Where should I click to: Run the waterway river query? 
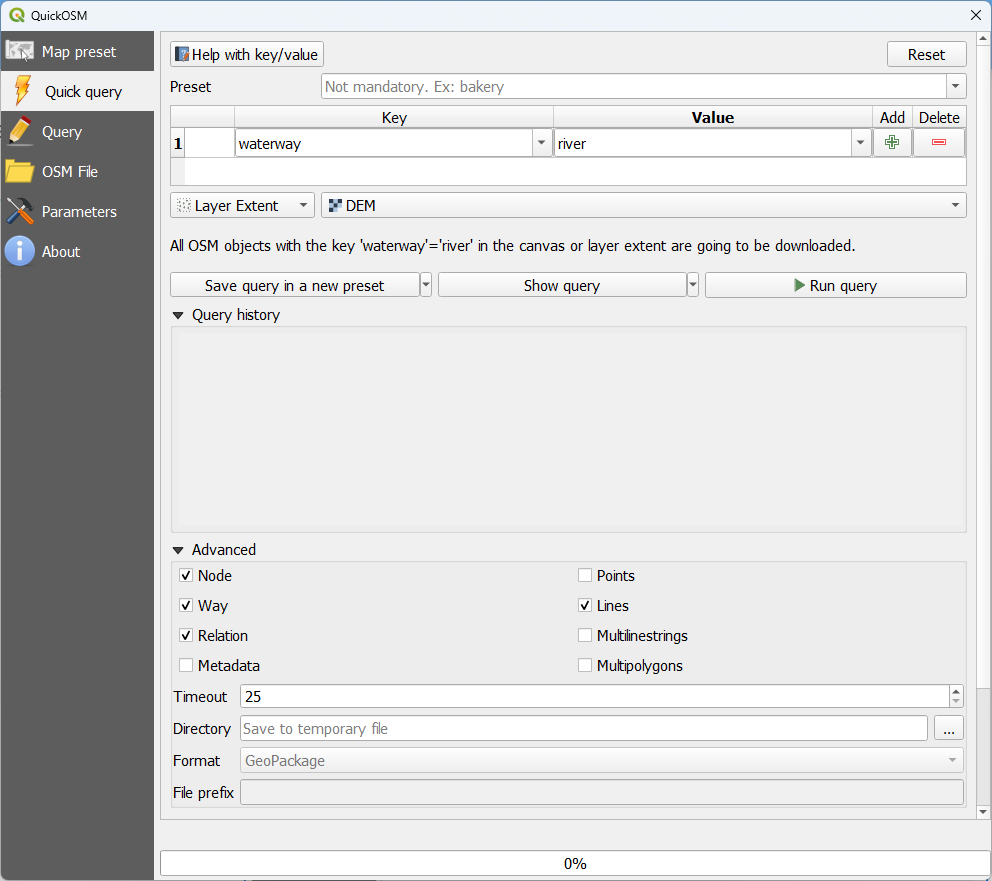pyautogui.click(x=835, y=284)
